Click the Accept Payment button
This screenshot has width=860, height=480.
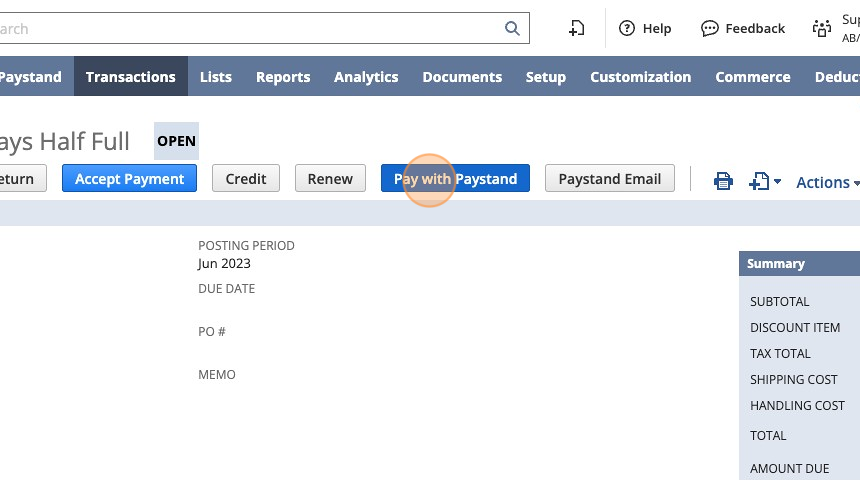(x=129, y=178)
